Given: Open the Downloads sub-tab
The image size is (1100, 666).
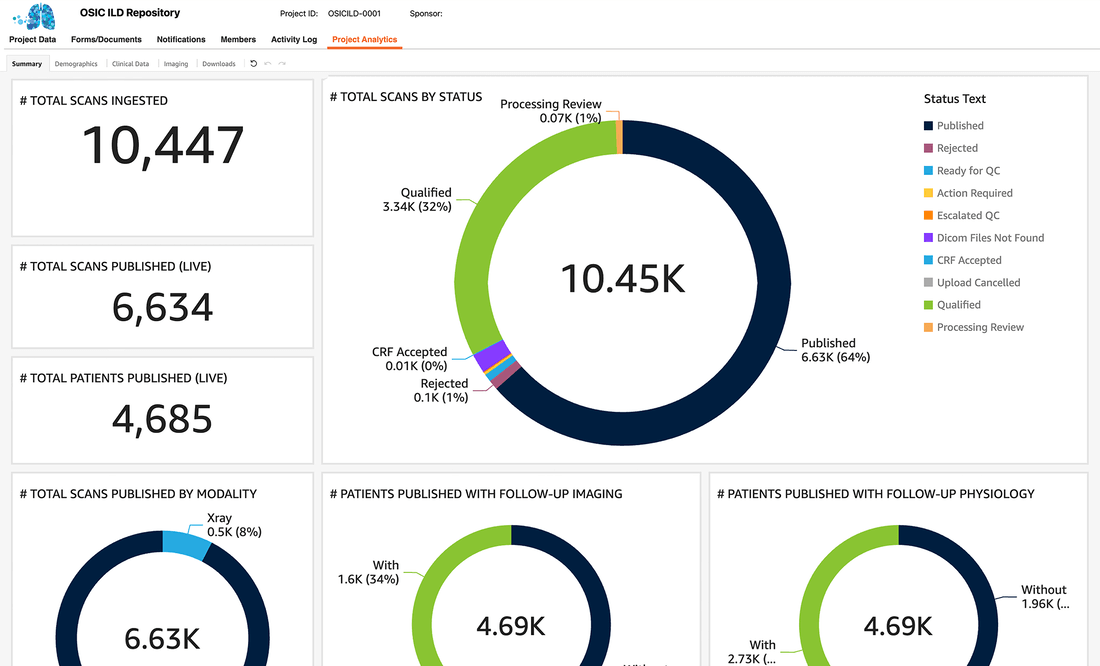Looking at the screenshot, I should (219, 64).
